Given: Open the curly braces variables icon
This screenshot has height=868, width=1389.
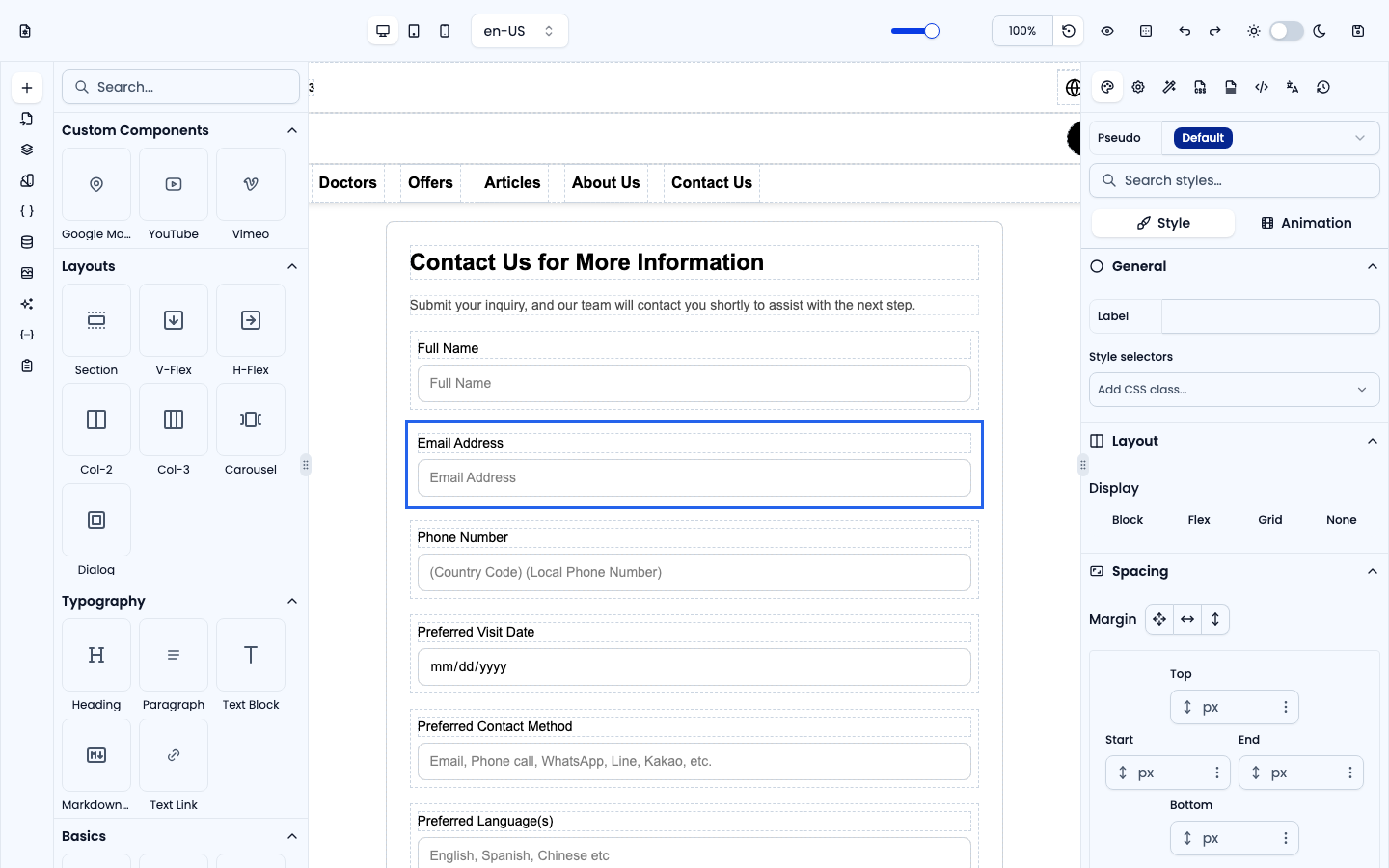Looking at the screenshot, I should click(27, 211).
